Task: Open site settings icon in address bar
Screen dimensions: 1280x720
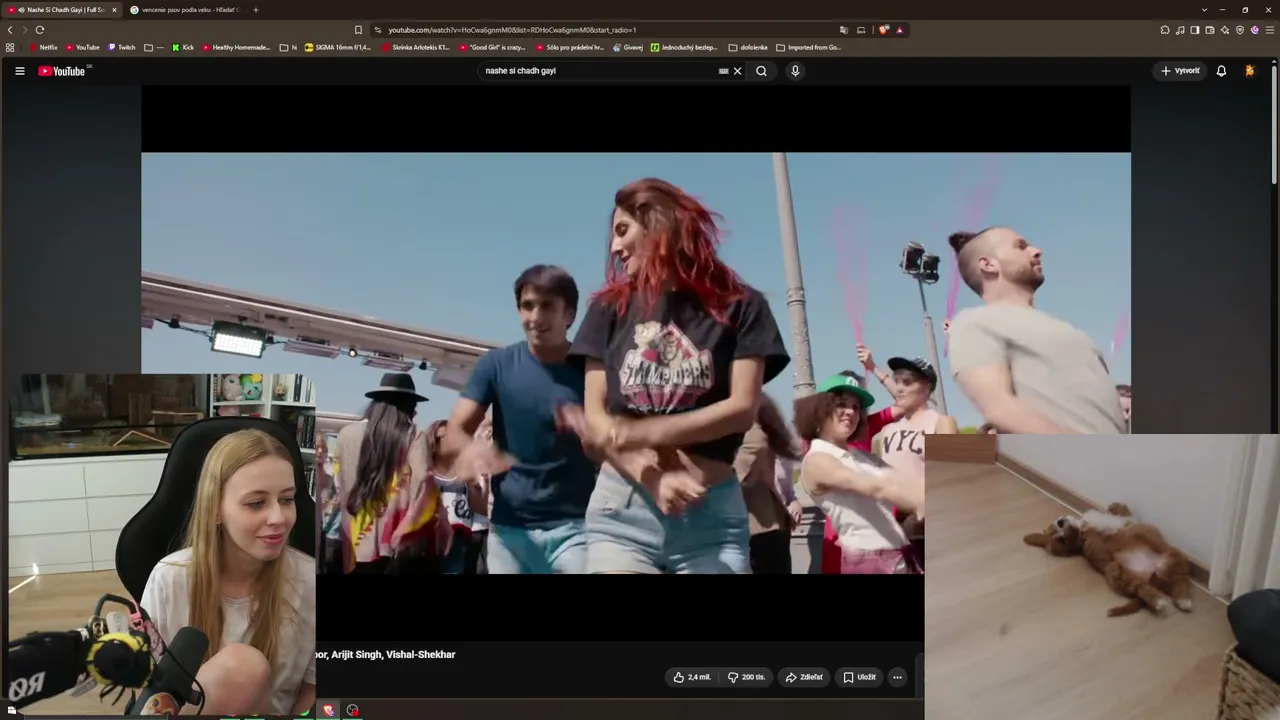Action: pyautogui.click(x=377, y=30)
